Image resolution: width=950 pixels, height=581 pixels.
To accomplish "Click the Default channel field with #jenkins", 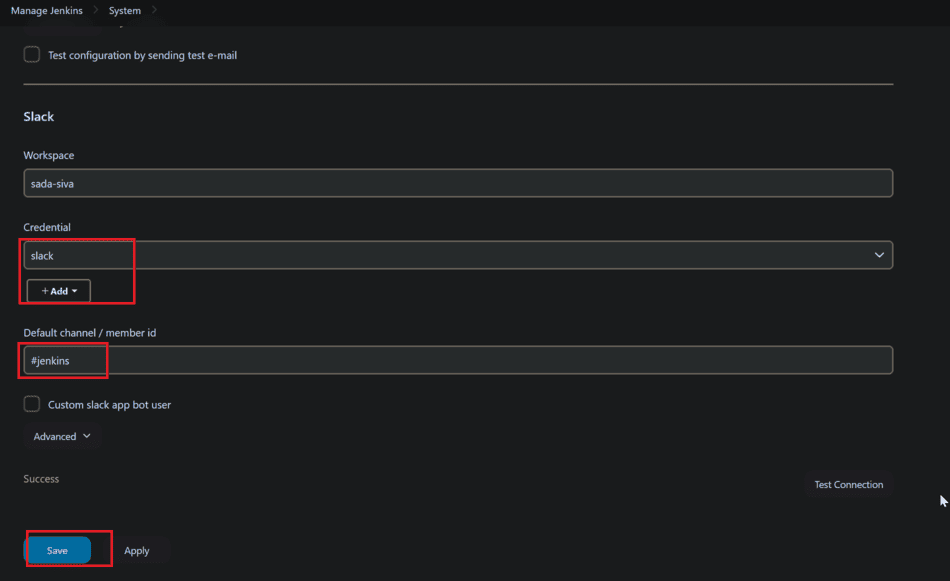I will pyautogui.click(x=457, y=360).
